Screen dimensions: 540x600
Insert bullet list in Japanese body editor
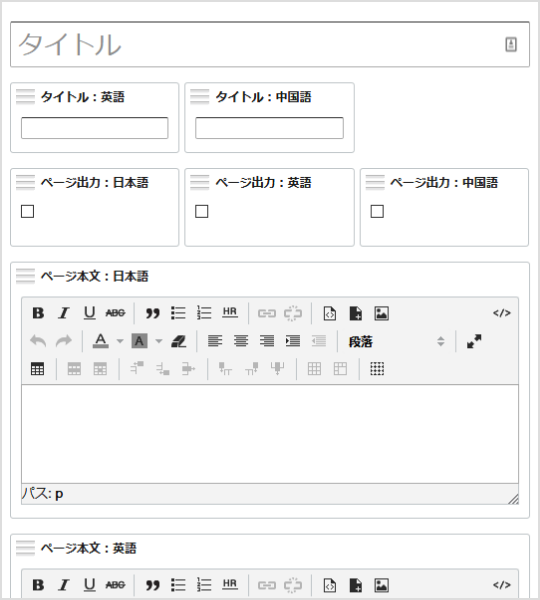tap(178, 313)
